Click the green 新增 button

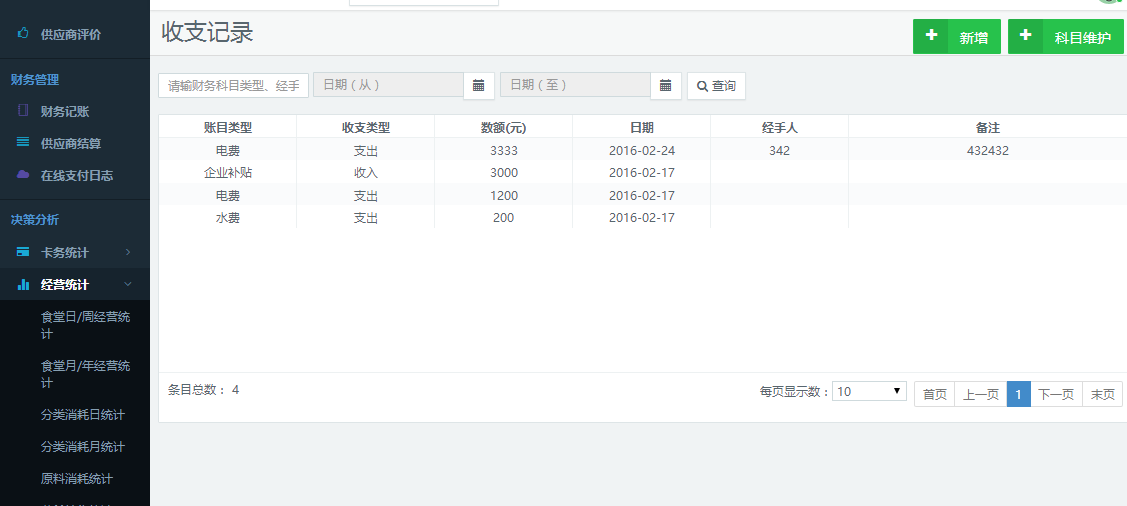(x=956, y=37)
